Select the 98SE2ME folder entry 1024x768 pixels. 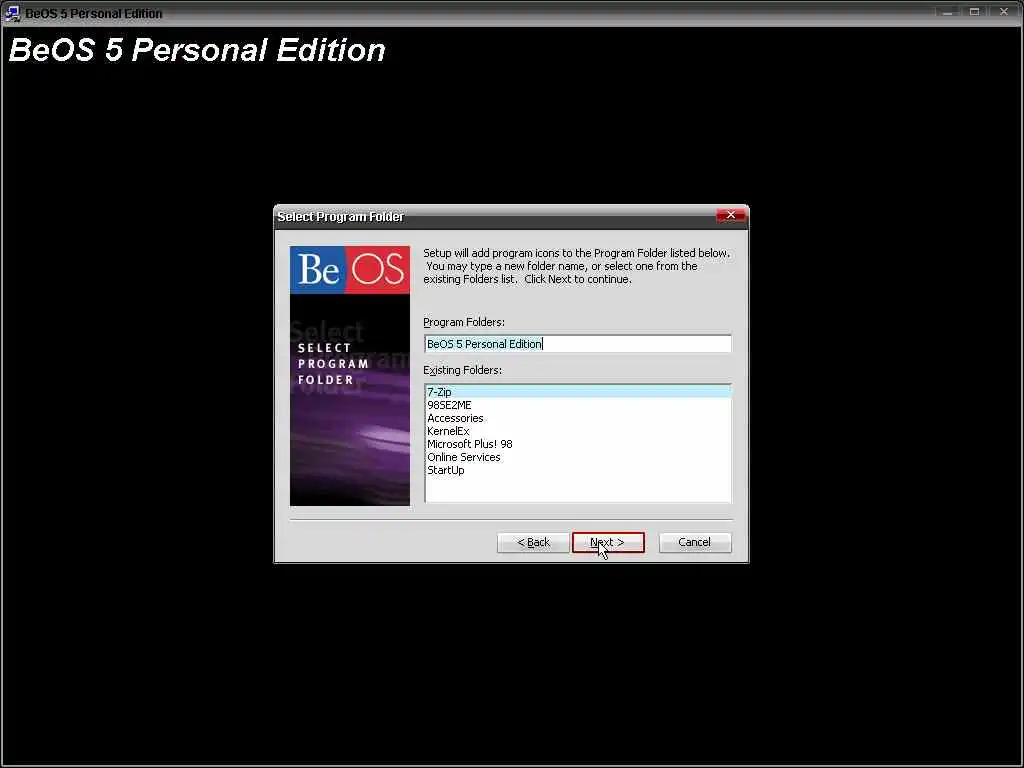[x=577, y=405]
